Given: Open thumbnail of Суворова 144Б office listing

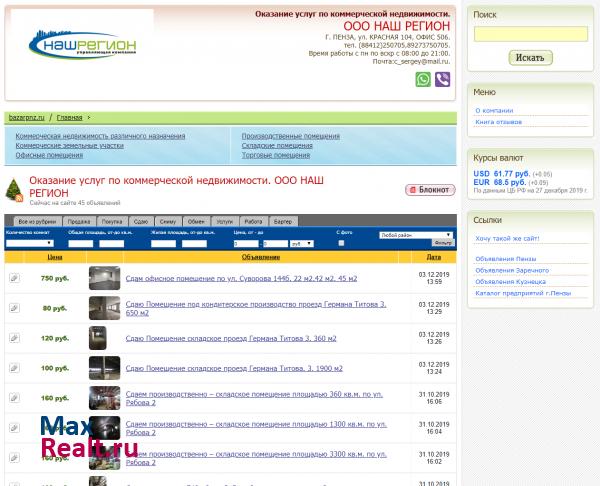Looking at the screenshot, I should click(x=104, y=278).
